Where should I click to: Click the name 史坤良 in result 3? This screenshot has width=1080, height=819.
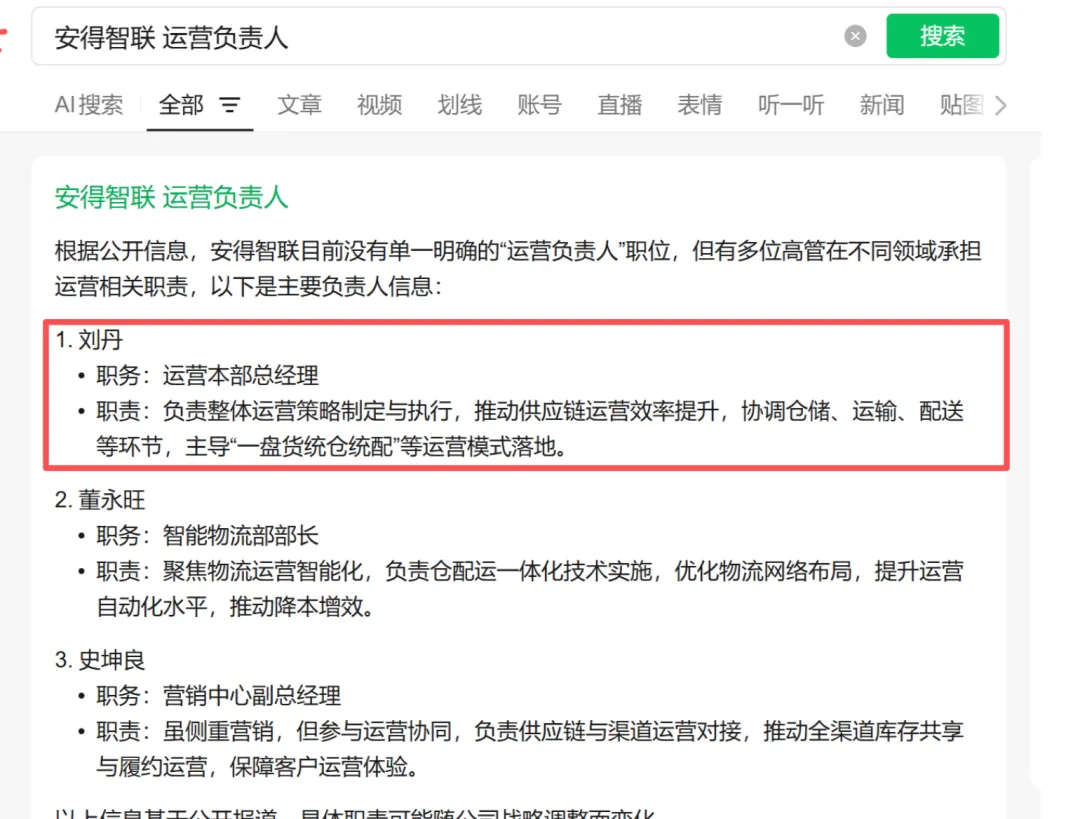click(112, 659)
